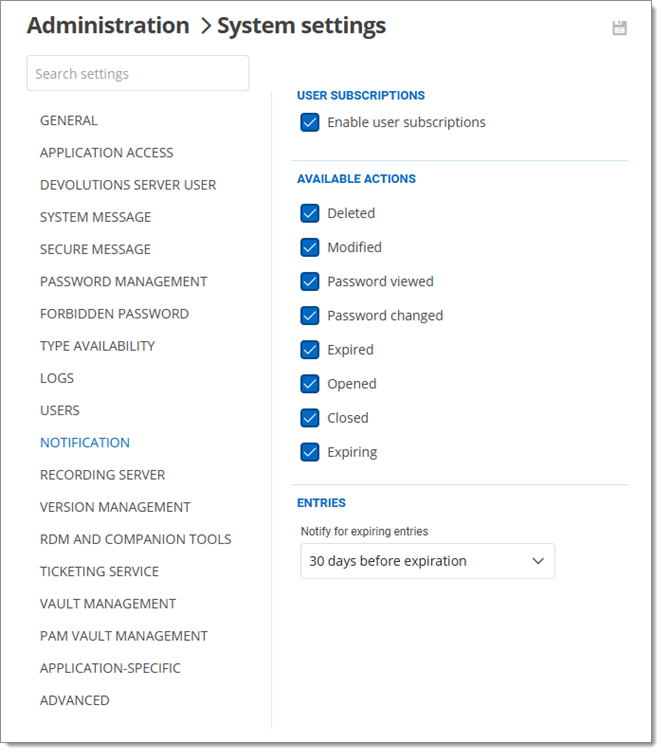Toggle the Password viewed checkbox
The width and height of the screenshot is (662, 753).
(310, 282)
